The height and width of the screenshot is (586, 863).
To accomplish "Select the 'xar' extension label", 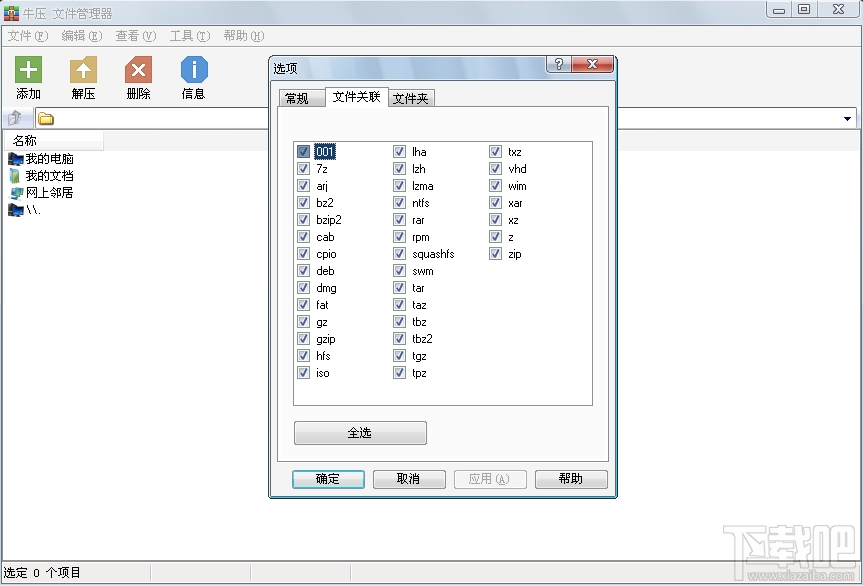I will [515, 203].
